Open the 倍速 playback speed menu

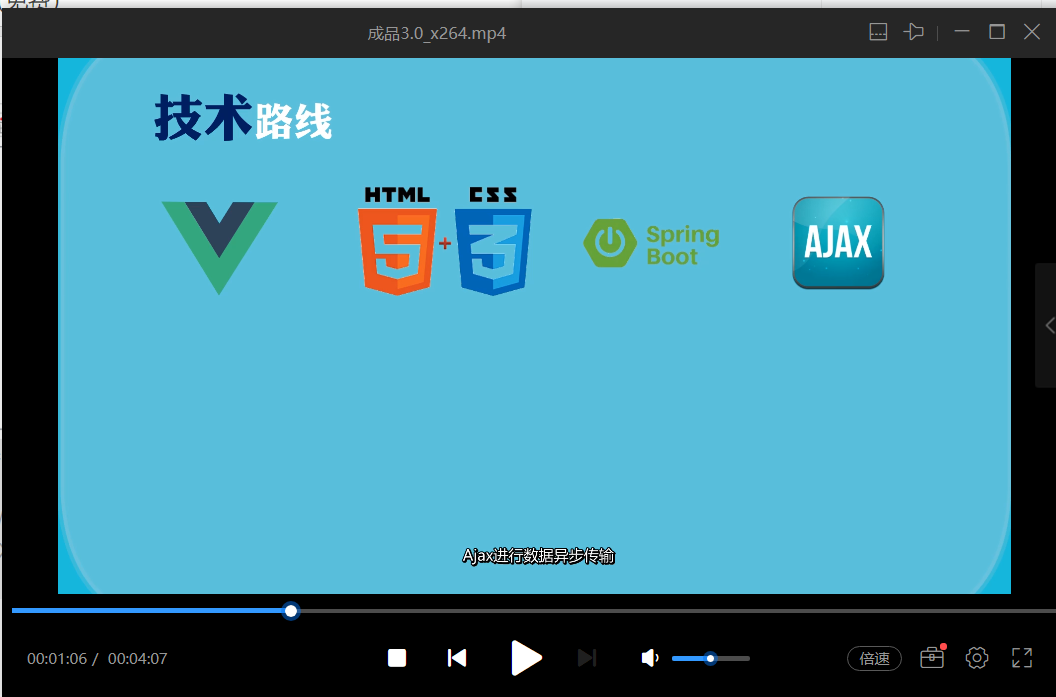click(874, 659)
